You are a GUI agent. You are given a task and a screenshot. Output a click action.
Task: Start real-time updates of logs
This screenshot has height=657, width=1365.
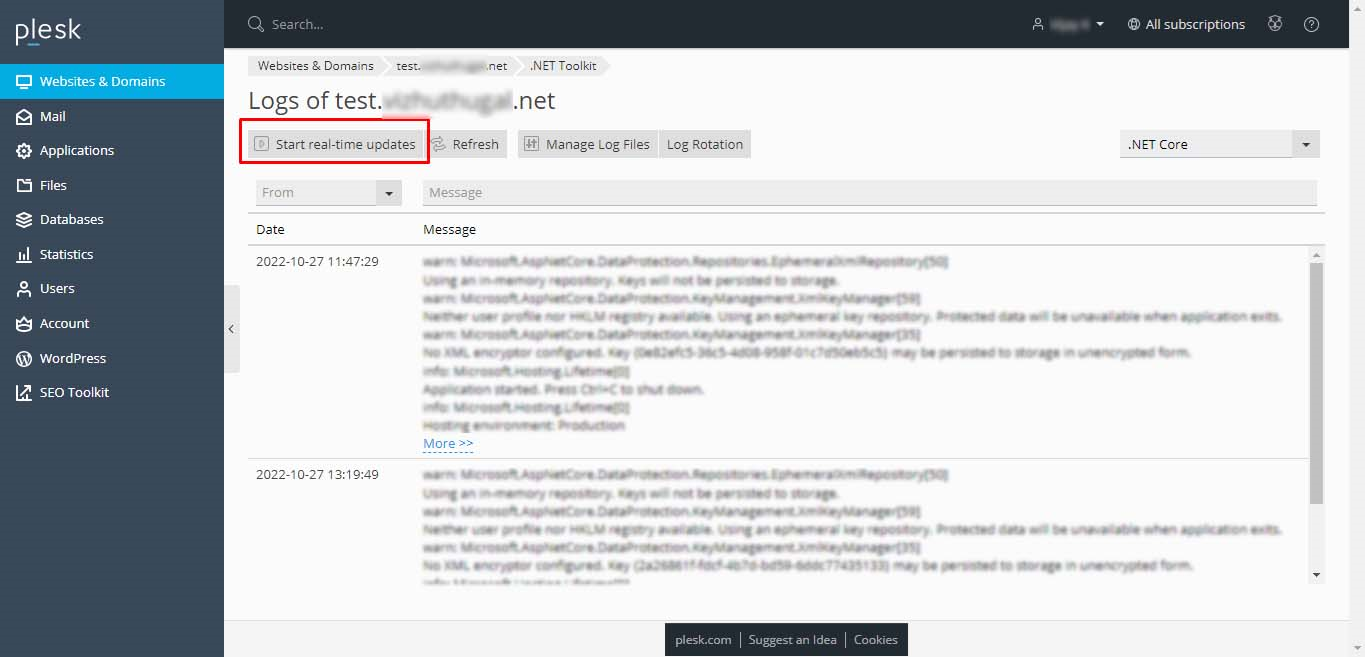336,144
